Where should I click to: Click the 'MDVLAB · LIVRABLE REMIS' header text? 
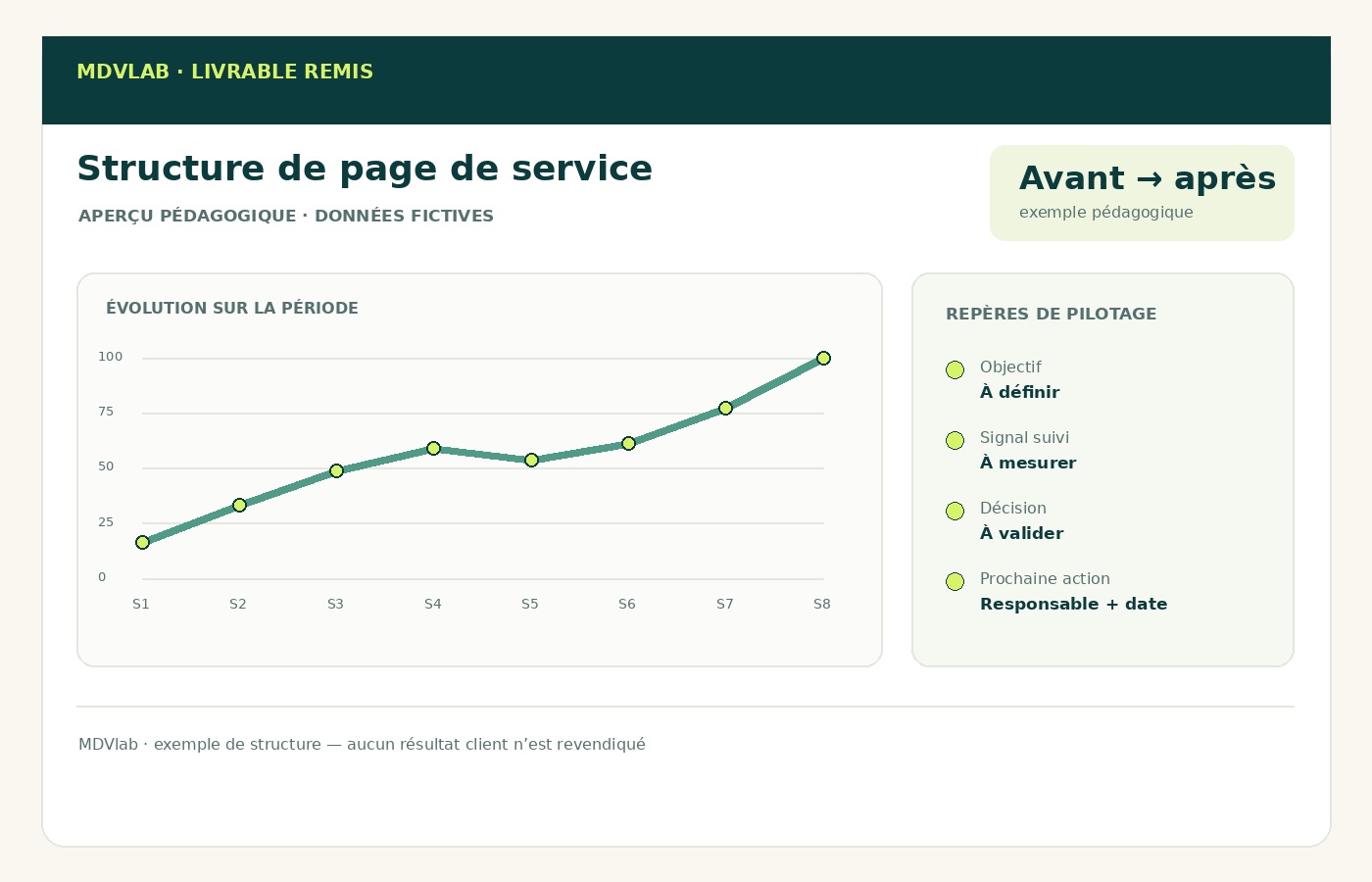pos(224,72)
